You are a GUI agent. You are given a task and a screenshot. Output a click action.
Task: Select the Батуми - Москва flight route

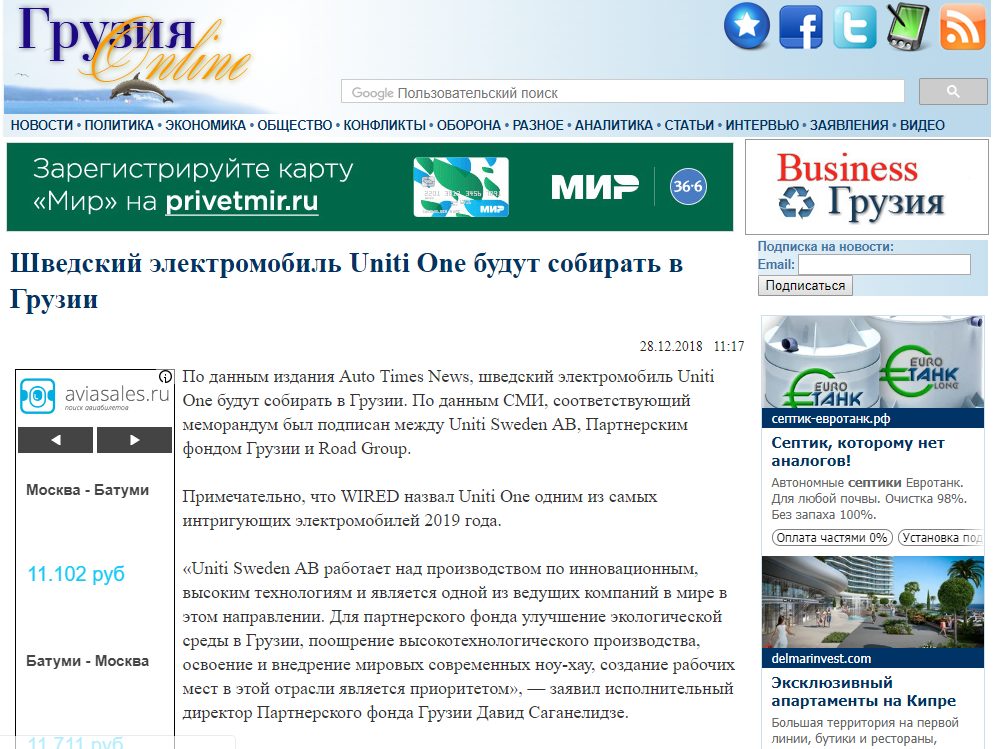[x=87, y=660]
